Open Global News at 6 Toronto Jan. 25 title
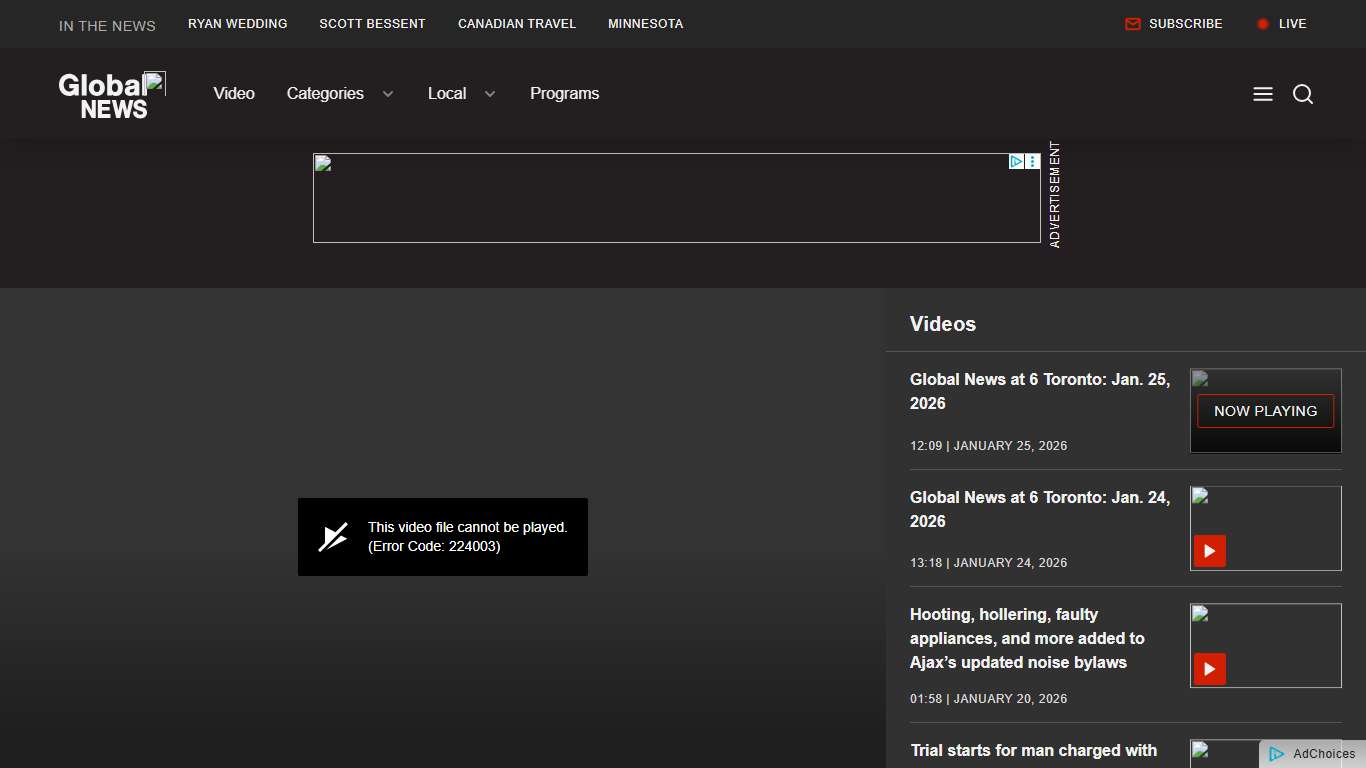 pos(1039,391)
